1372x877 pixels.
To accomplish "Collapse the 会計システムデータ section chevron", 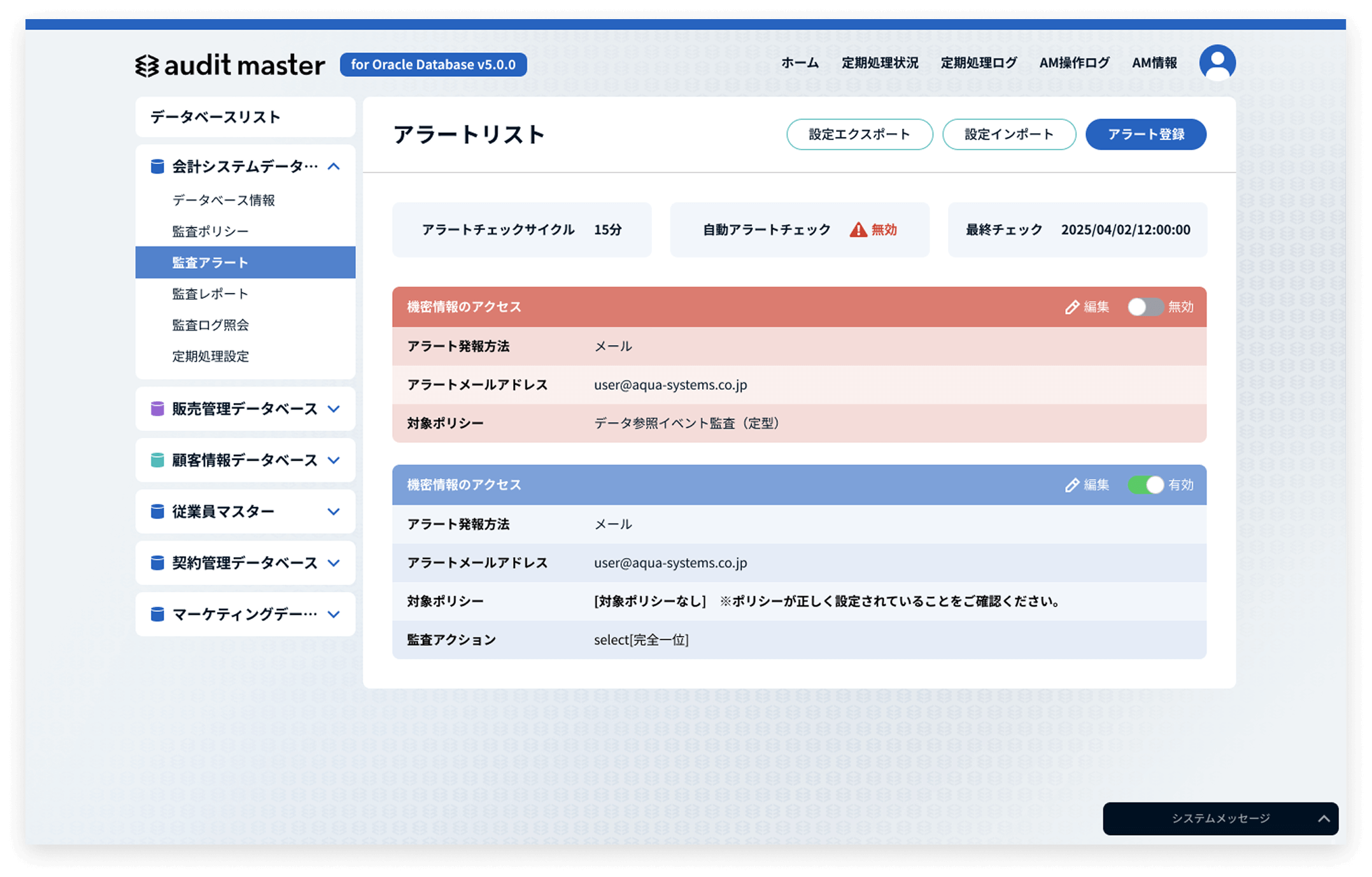I will coord(334,167).
